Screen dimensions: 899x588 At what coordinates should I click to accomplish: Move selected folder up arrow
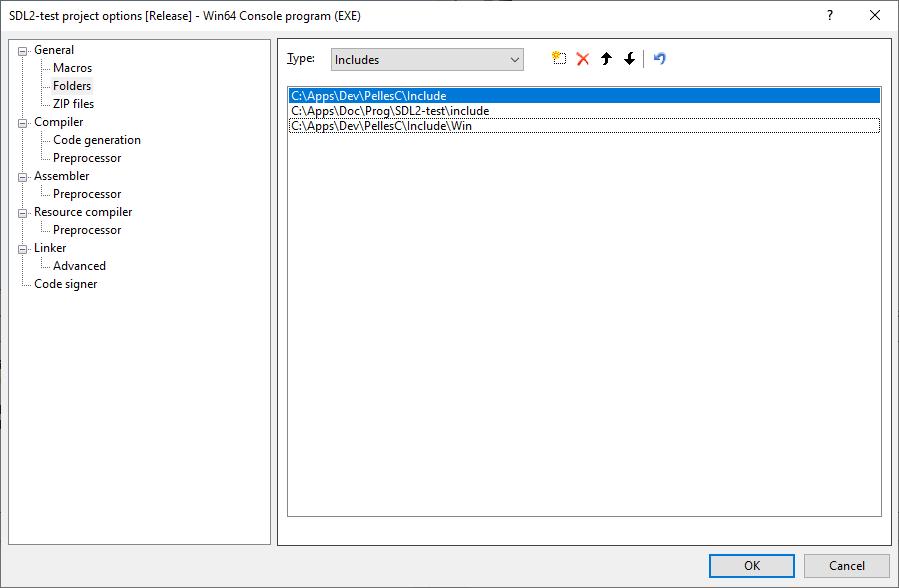(606, 58)
